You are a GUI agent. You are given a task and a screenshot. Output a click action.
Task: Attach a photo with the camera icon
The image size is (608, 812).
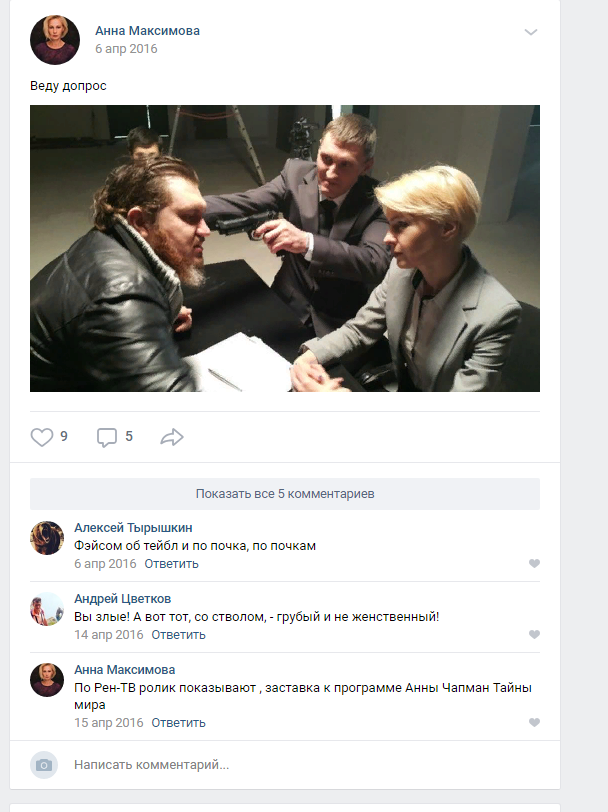click(44, 765)
